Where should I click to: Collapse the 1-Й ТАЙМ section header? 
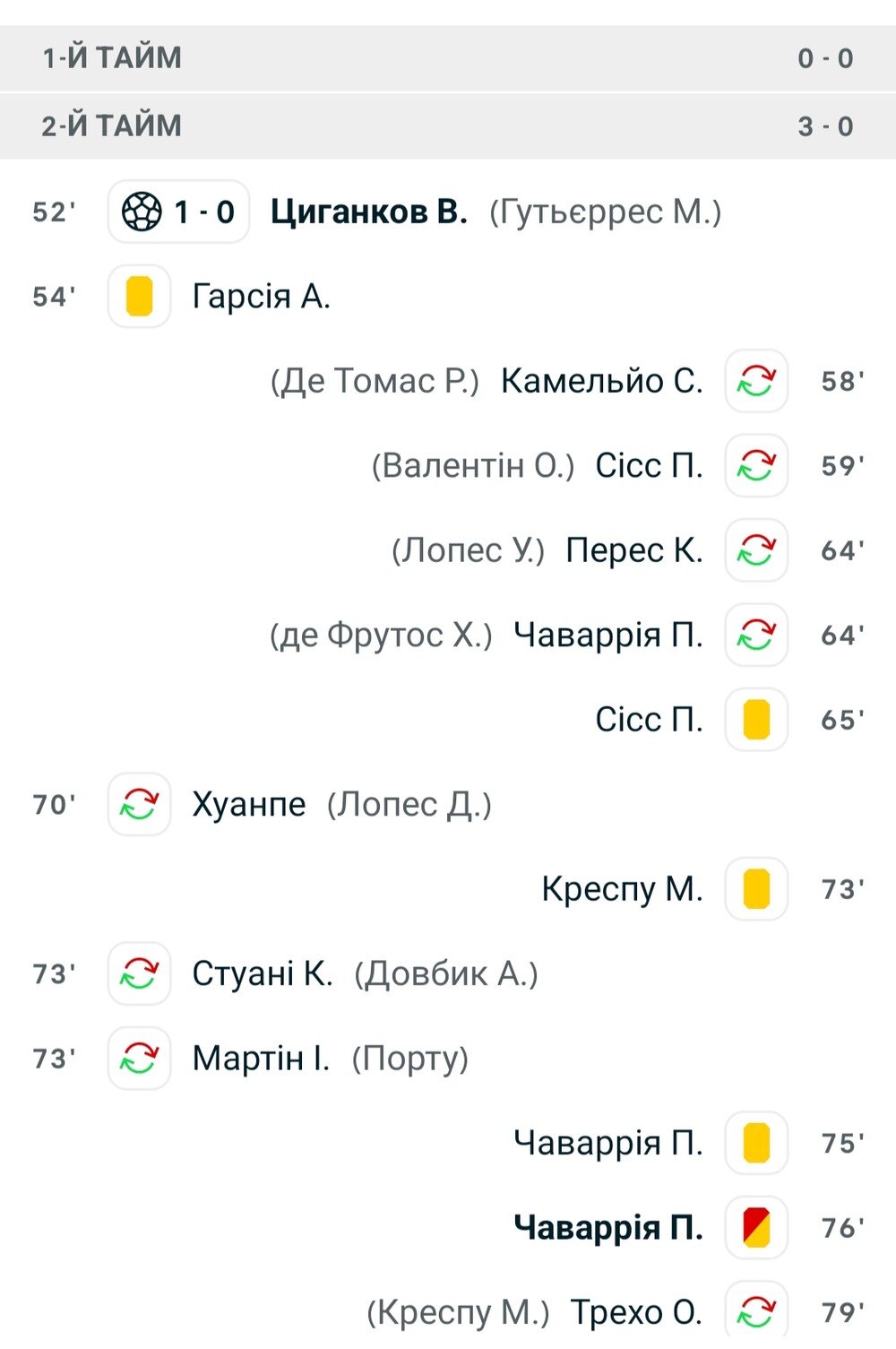coord(448,58)
